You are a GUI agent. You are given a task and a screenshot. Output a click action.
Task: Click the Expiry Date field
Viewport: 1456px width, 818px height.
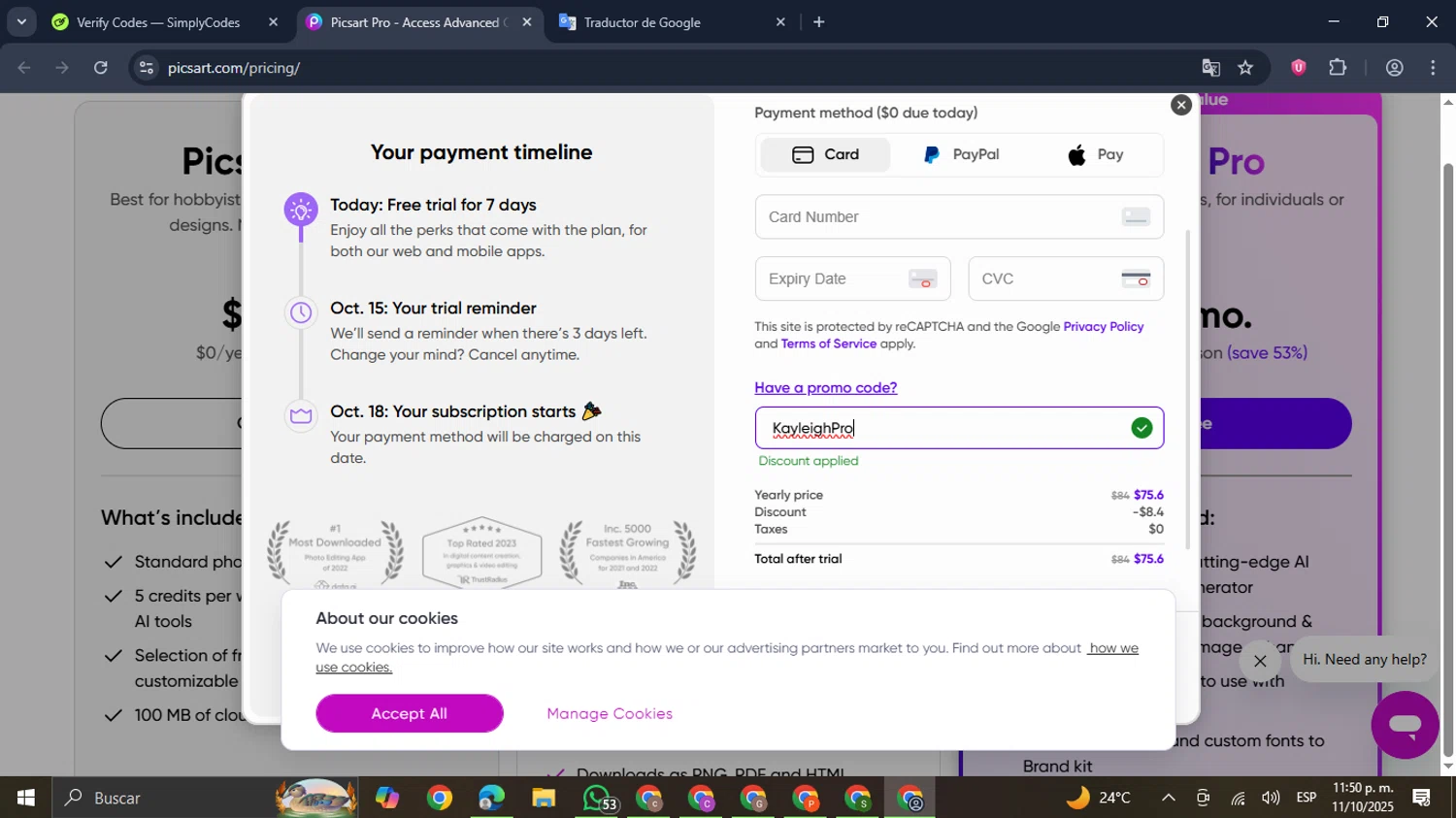[852, 278]
